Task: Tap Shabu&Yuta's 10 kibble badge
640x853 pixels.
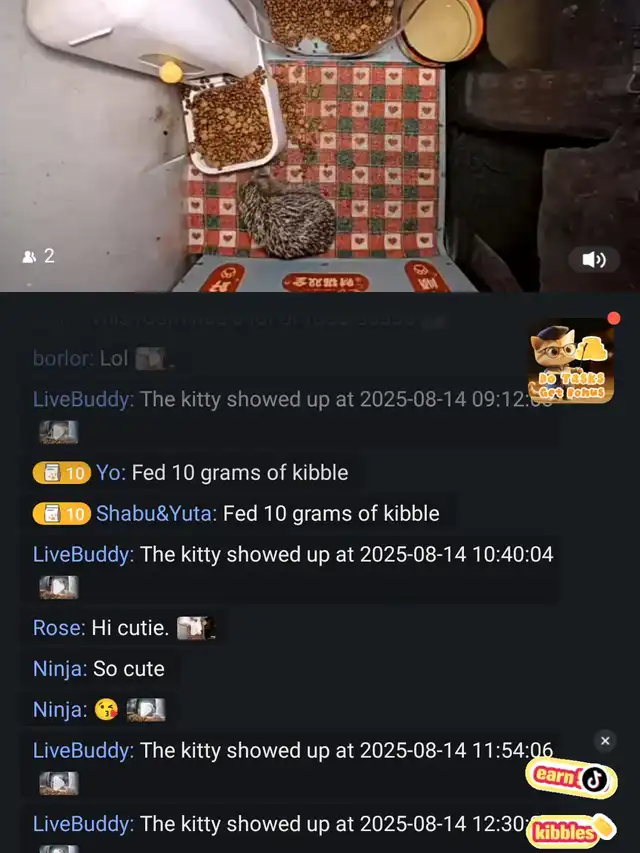Action: coord(61,514)
